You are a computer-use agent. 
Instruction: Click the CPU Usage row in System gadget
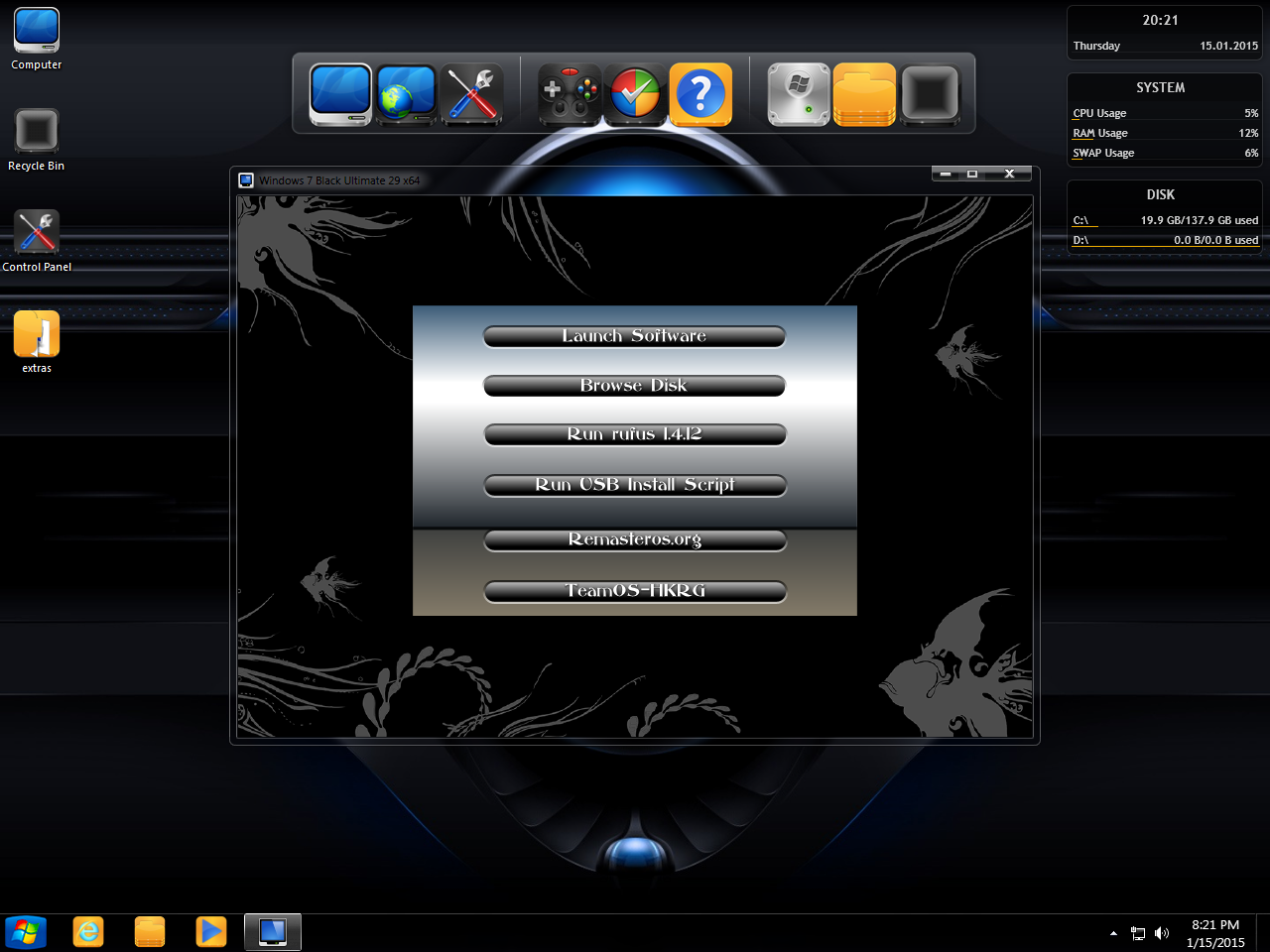1165,113
